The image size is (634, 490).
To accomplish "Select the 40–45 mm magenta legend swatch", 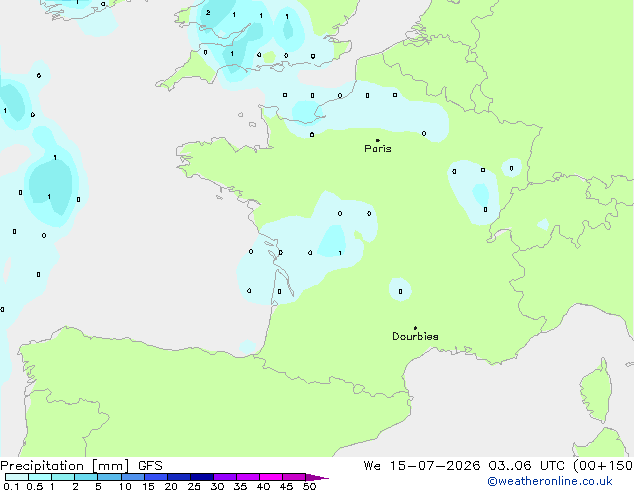I will click(x=271, y=477).
